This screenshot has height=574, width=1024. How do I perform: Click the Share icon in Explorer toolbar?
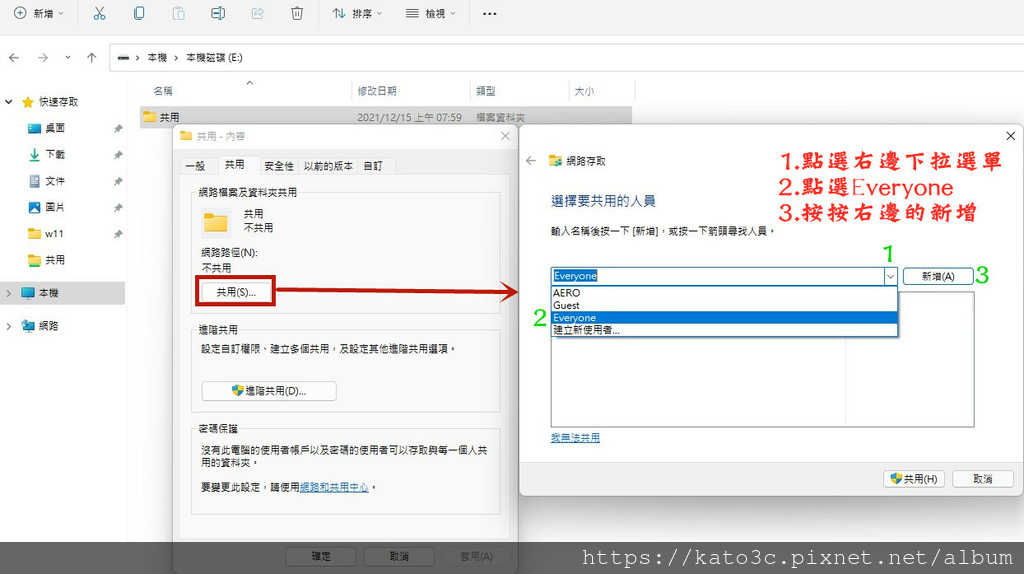pos(258,13)
